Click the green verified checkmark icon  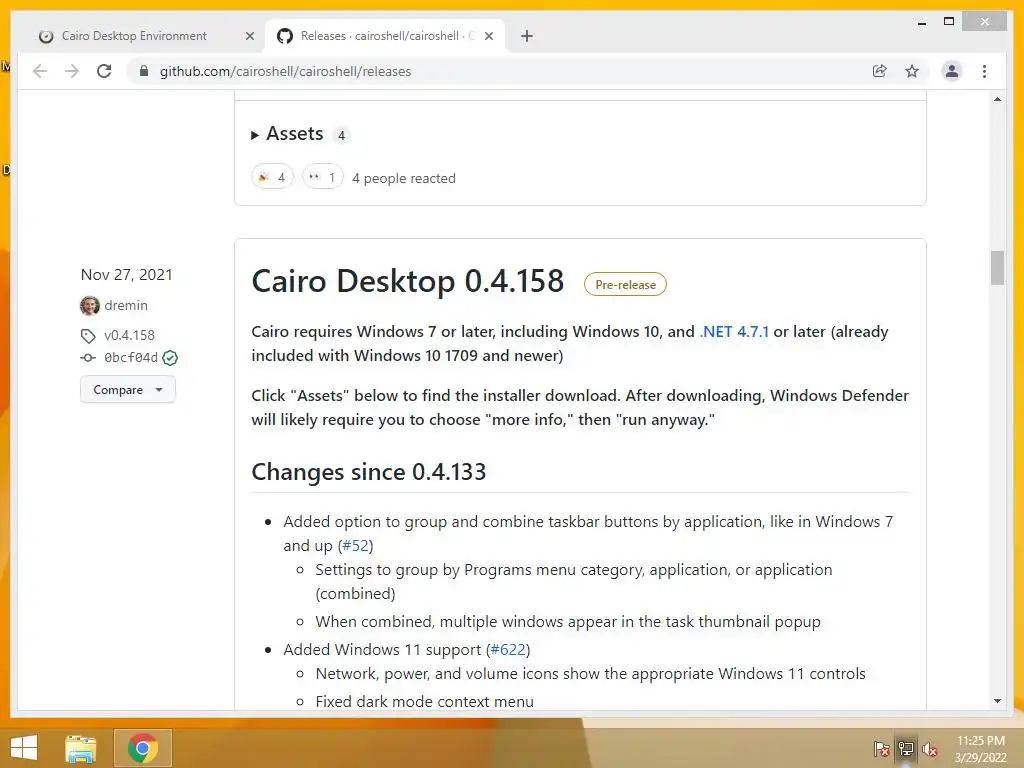click(170, 358)
